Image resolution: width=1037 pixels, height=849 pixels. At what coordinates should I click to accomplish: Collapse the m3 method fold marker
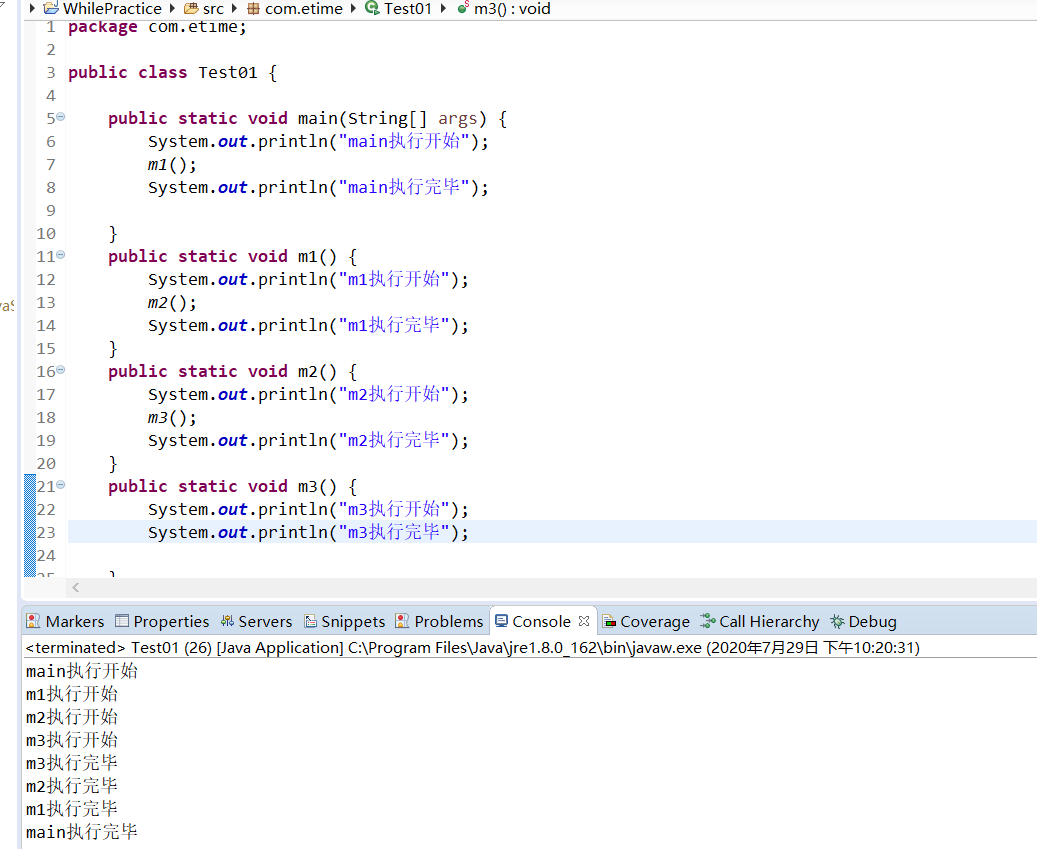61,485
